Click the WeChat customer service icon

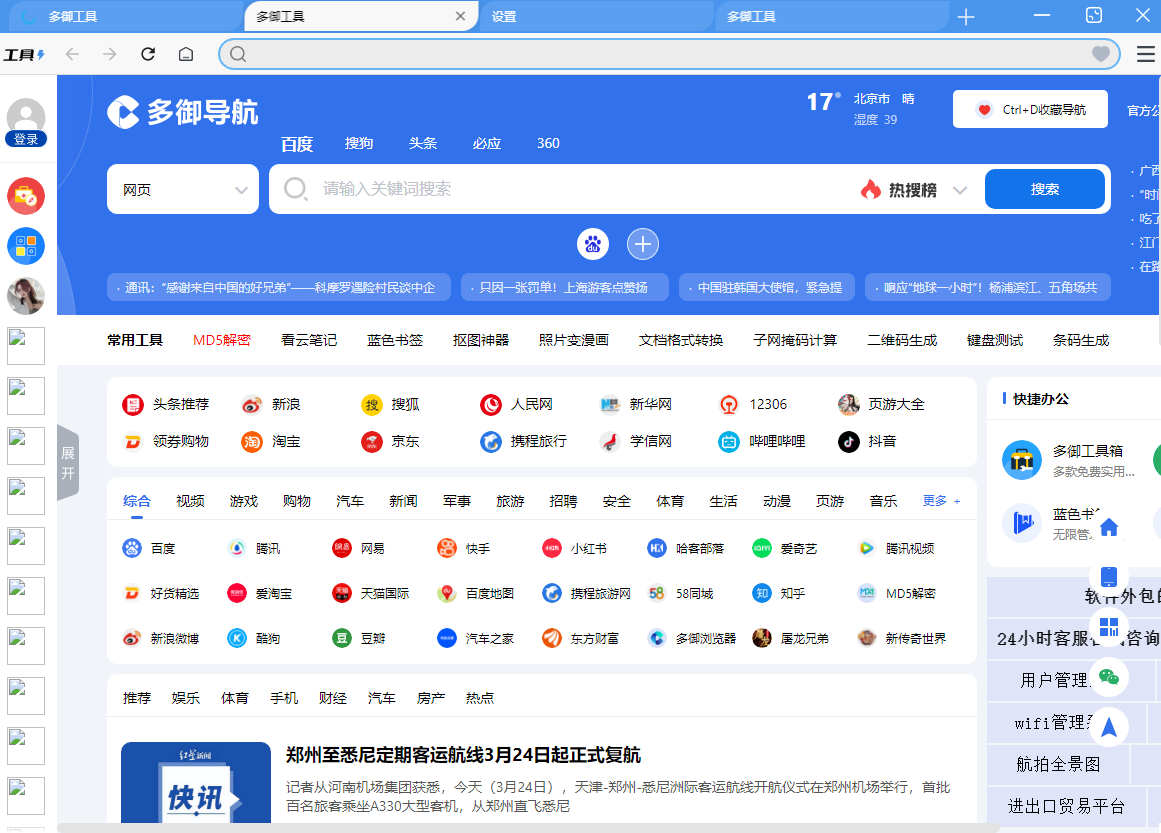tap(1110, 677)
